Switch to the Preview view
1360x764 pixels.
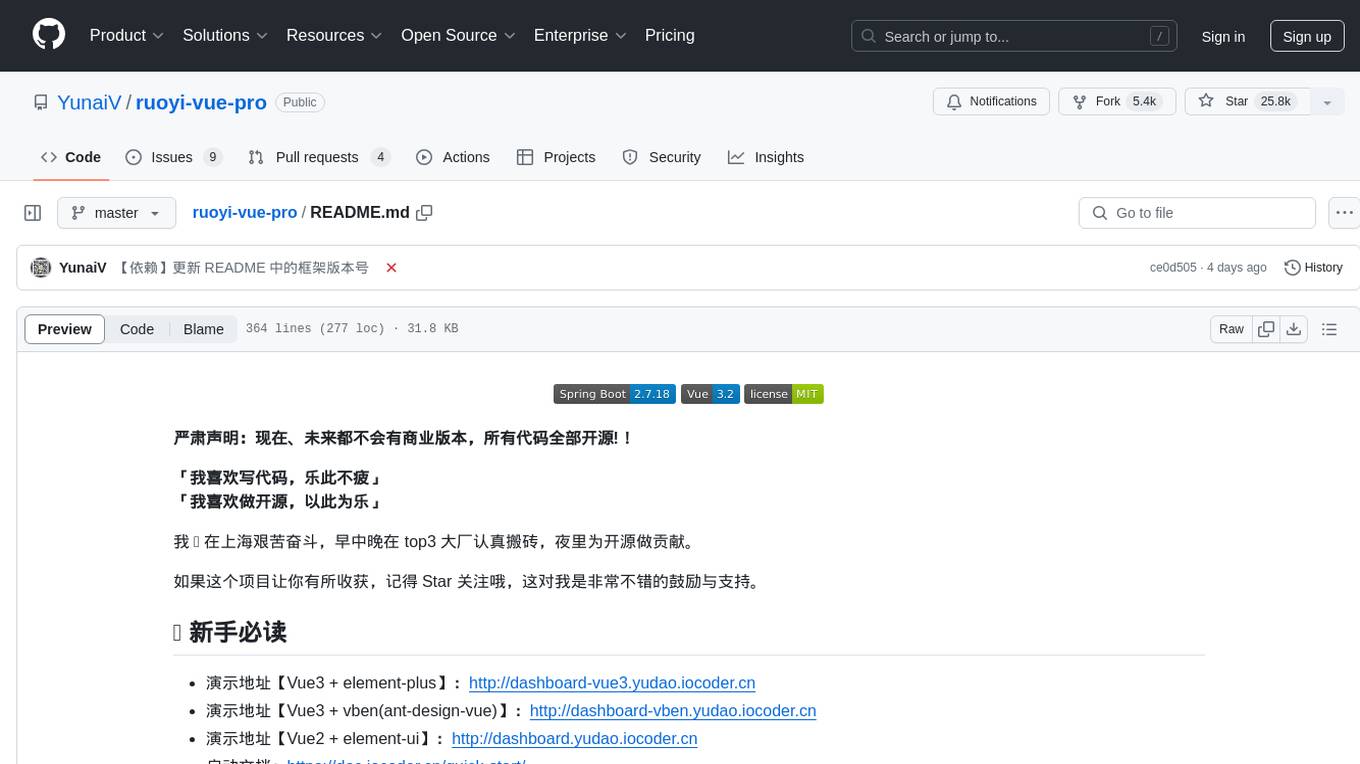pos(65,329)
